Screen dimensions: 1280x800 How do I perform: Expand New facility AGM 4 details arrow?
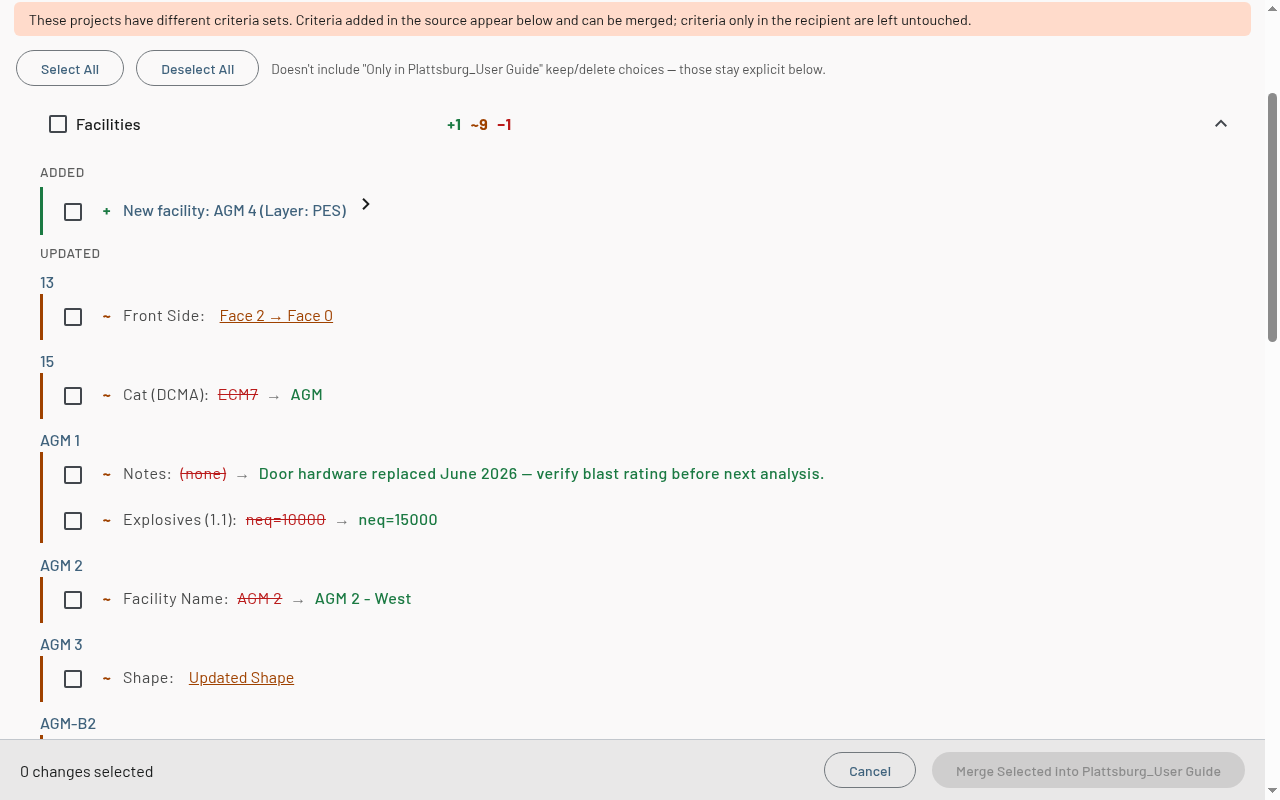tap(366, 204)
